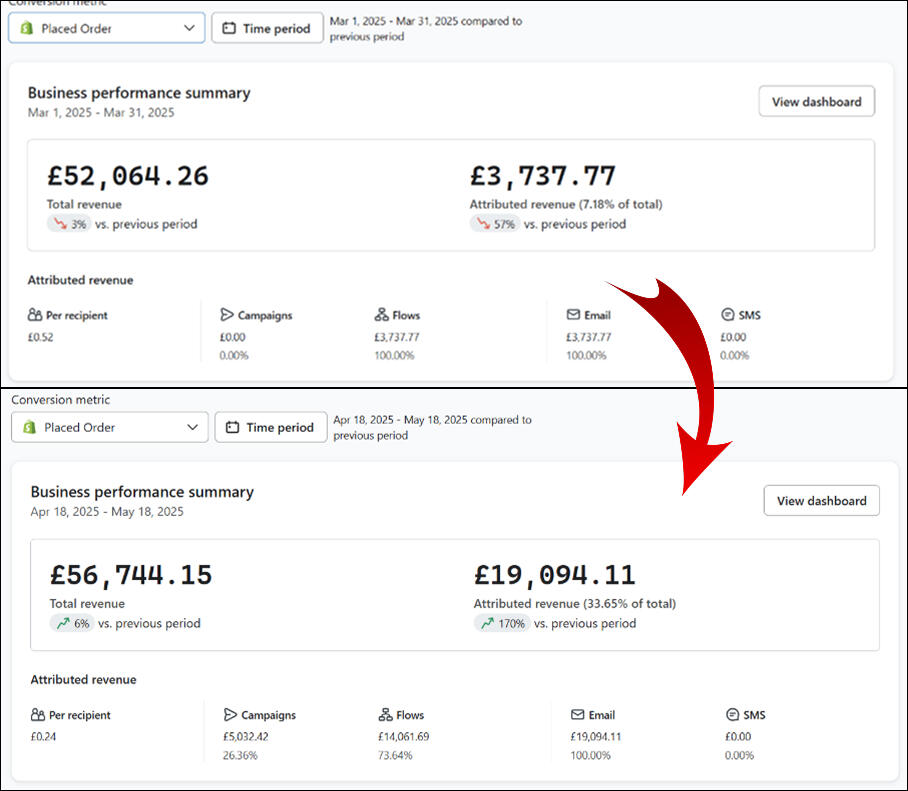Click the green upward trend icon beside 170%
Viewport: 908px width, 791px height.
(487, 623)
